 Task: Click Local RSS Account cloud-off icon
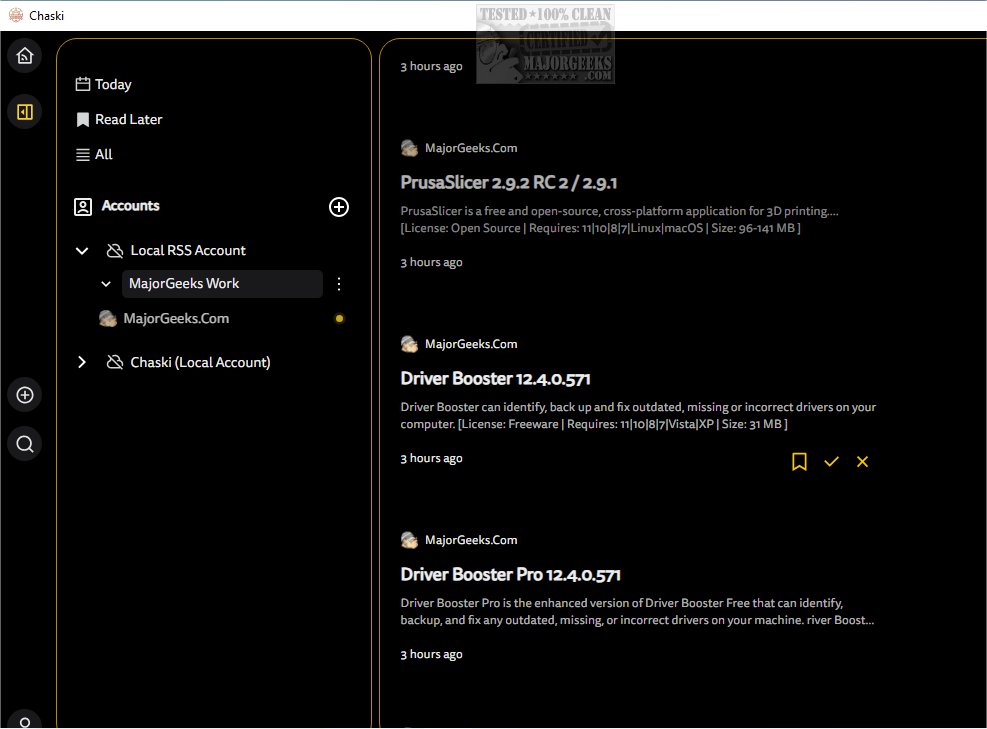coord(115,251)
